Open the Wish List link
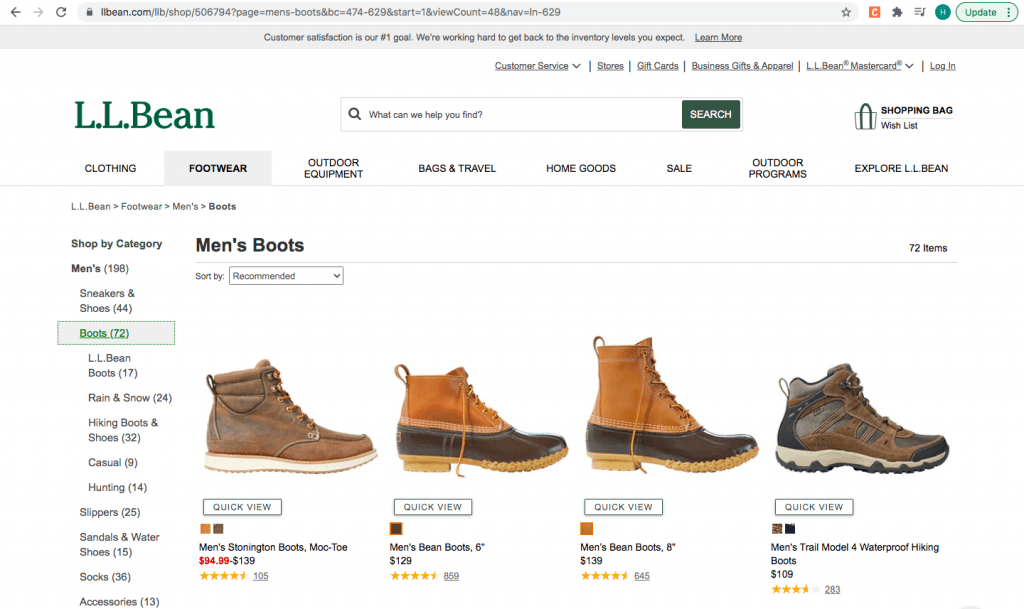Screen dimensions: 1024x609 click(899, 125)
